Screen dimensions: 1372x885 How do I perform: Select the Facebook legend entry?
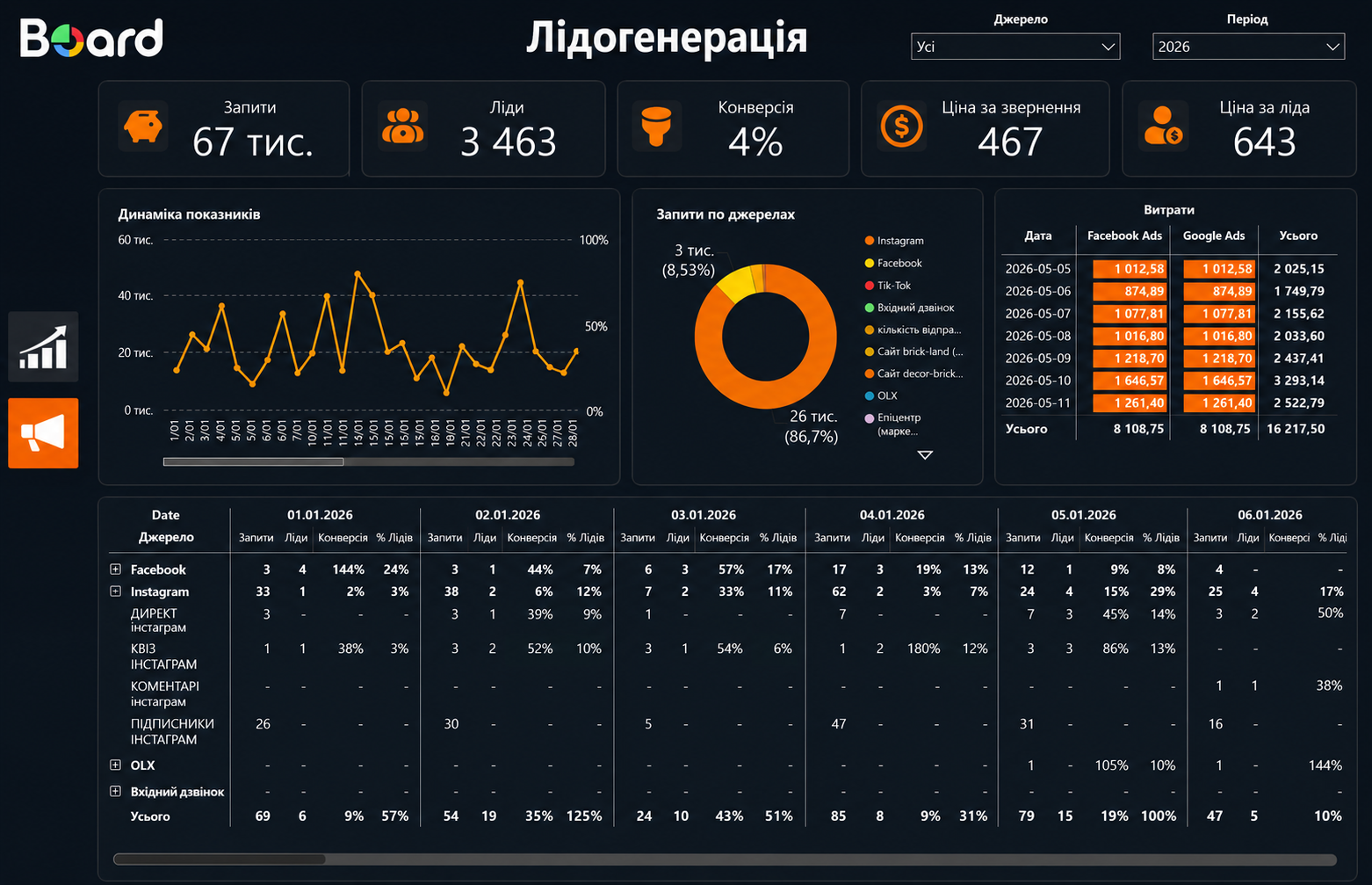click(x=893, y=263)
